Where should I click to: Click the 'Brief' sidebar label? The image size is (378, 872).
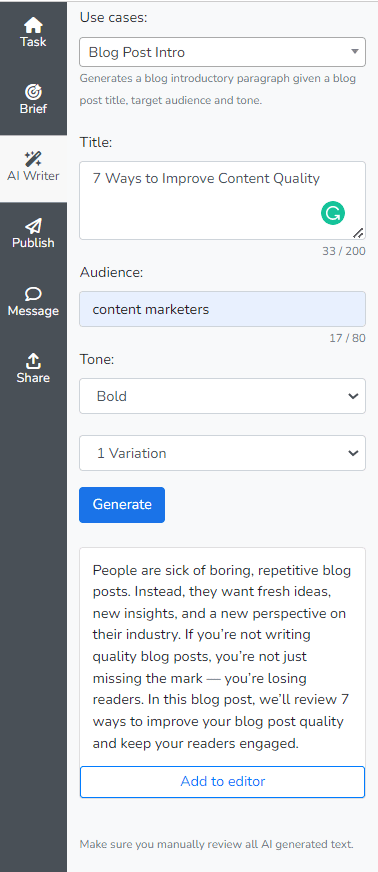coord(33,109)
